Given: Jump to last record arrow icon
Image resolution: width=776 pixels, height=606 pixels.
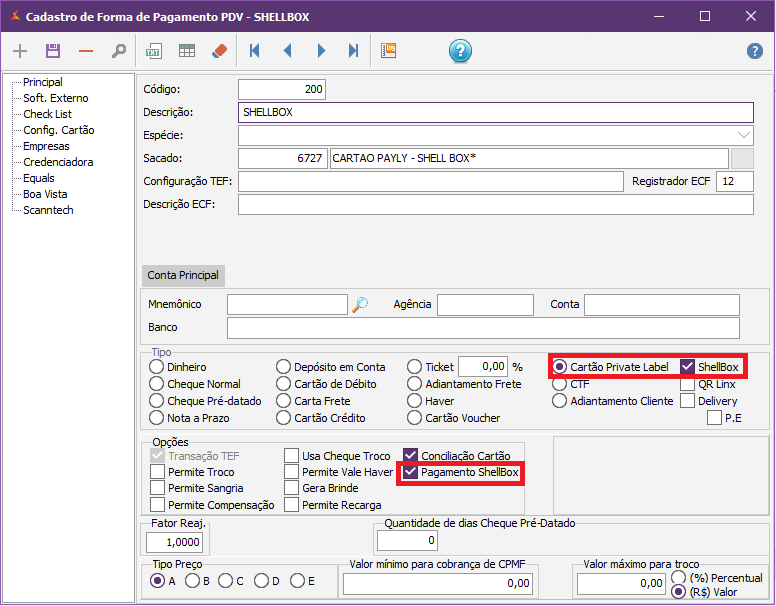Looking at the screenshot, I should coord(353,51).
